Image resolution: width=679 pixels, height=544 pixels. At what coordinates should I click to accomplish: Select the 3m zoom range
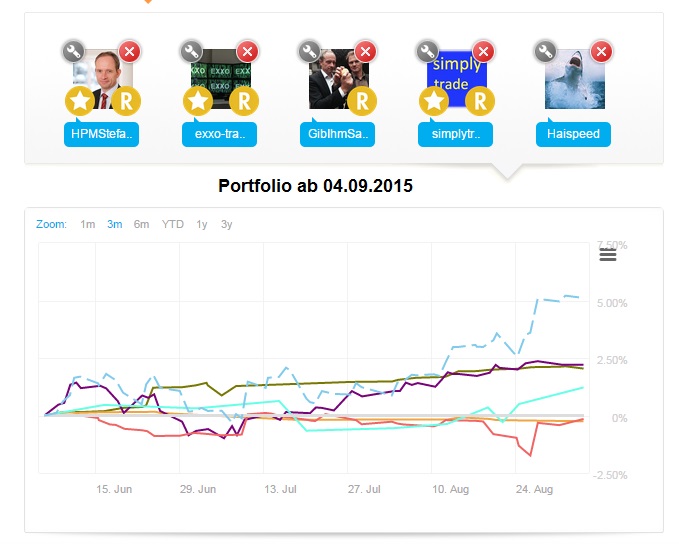[x=115, y=224]
